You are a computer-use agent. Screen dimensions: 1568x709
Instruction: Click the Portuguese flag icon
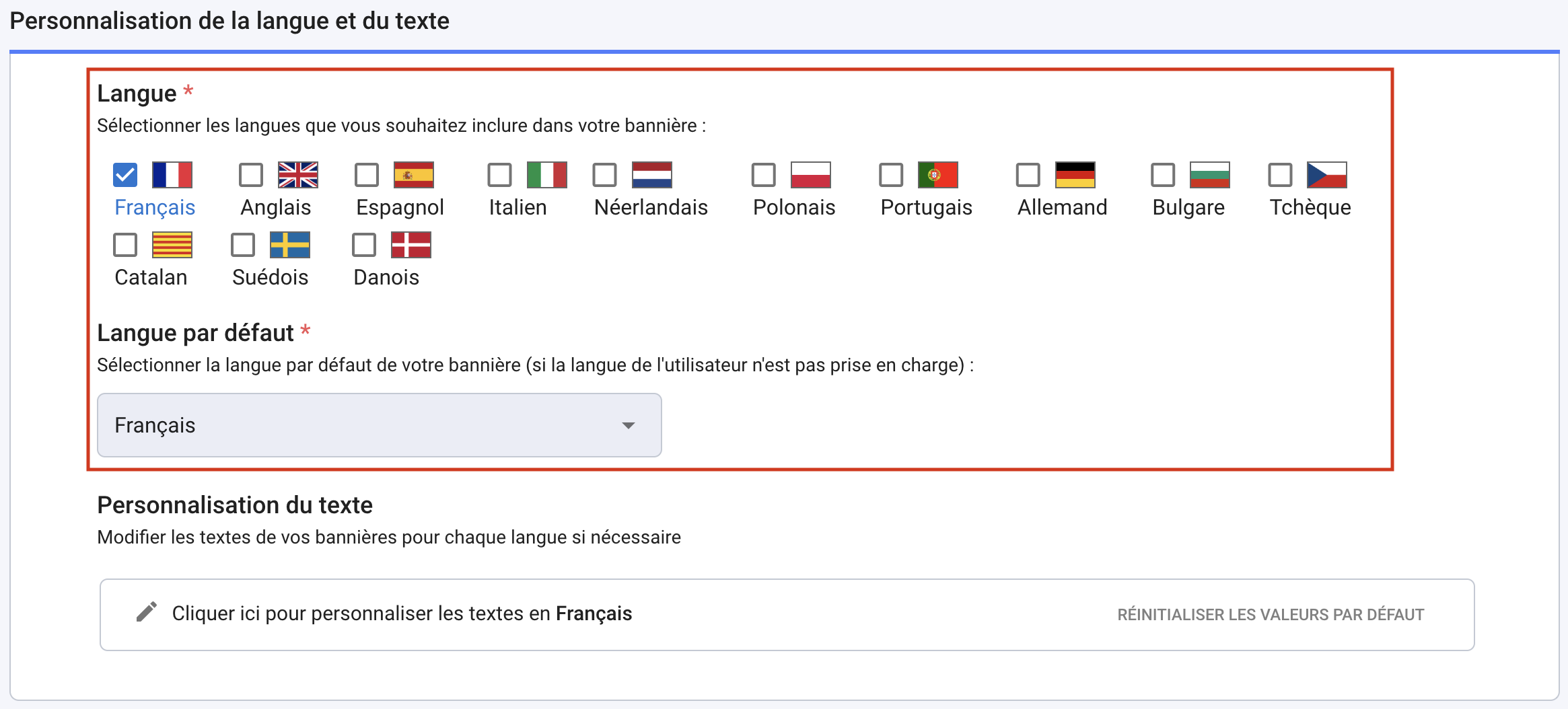(x=938, y=175)
